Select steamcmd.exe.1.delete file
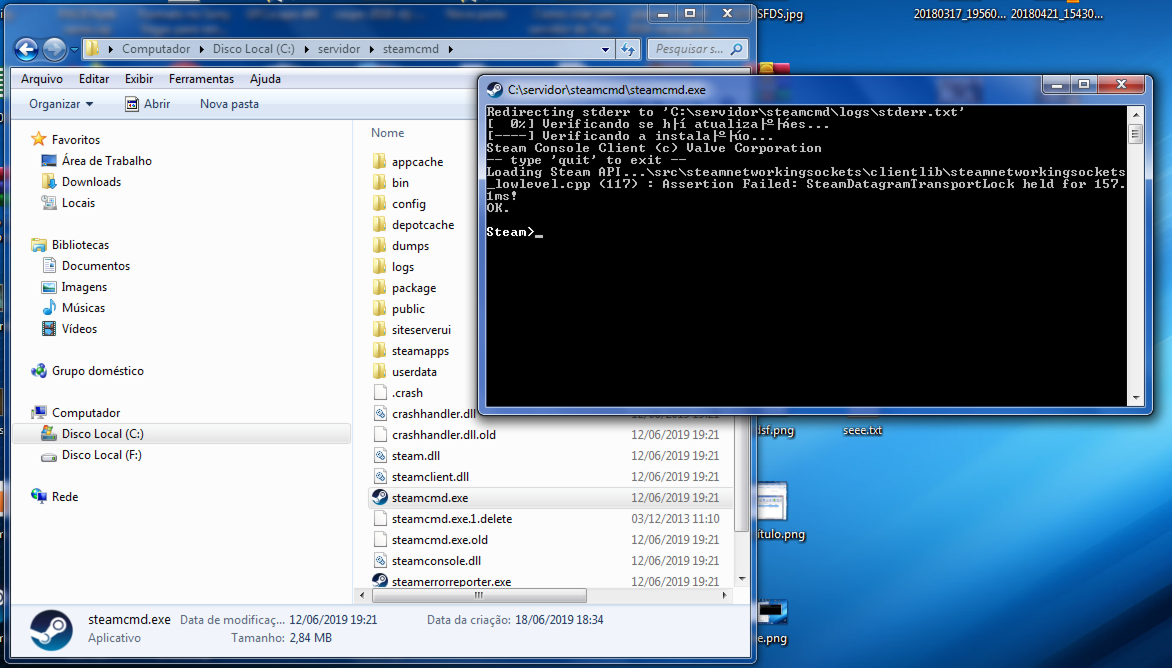This screenshot has width=1172, height=668. pyautogui.click(x=451, y=518)
